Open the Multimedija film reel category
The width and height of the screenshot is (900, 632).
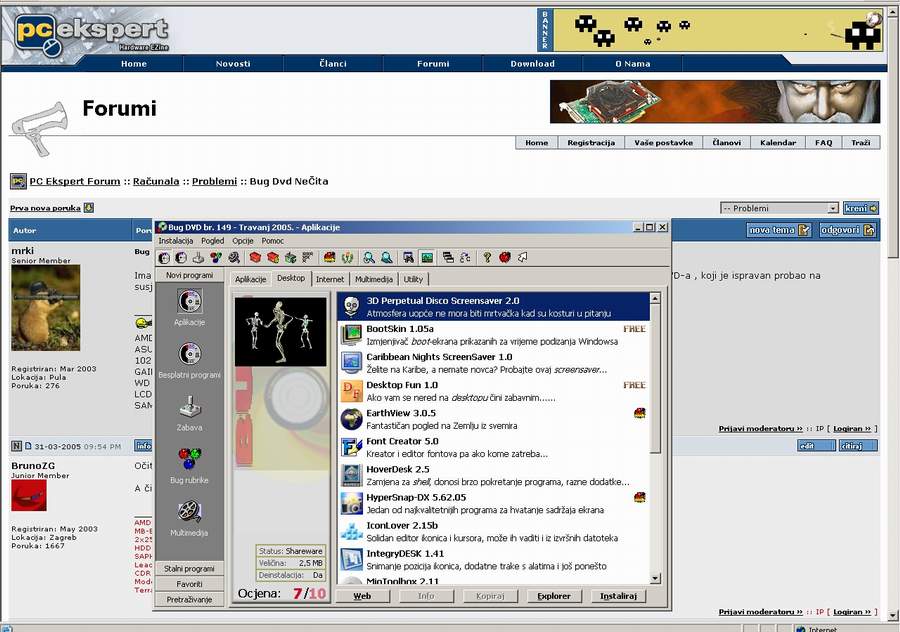pyautogui.click(x=189, y=512)
